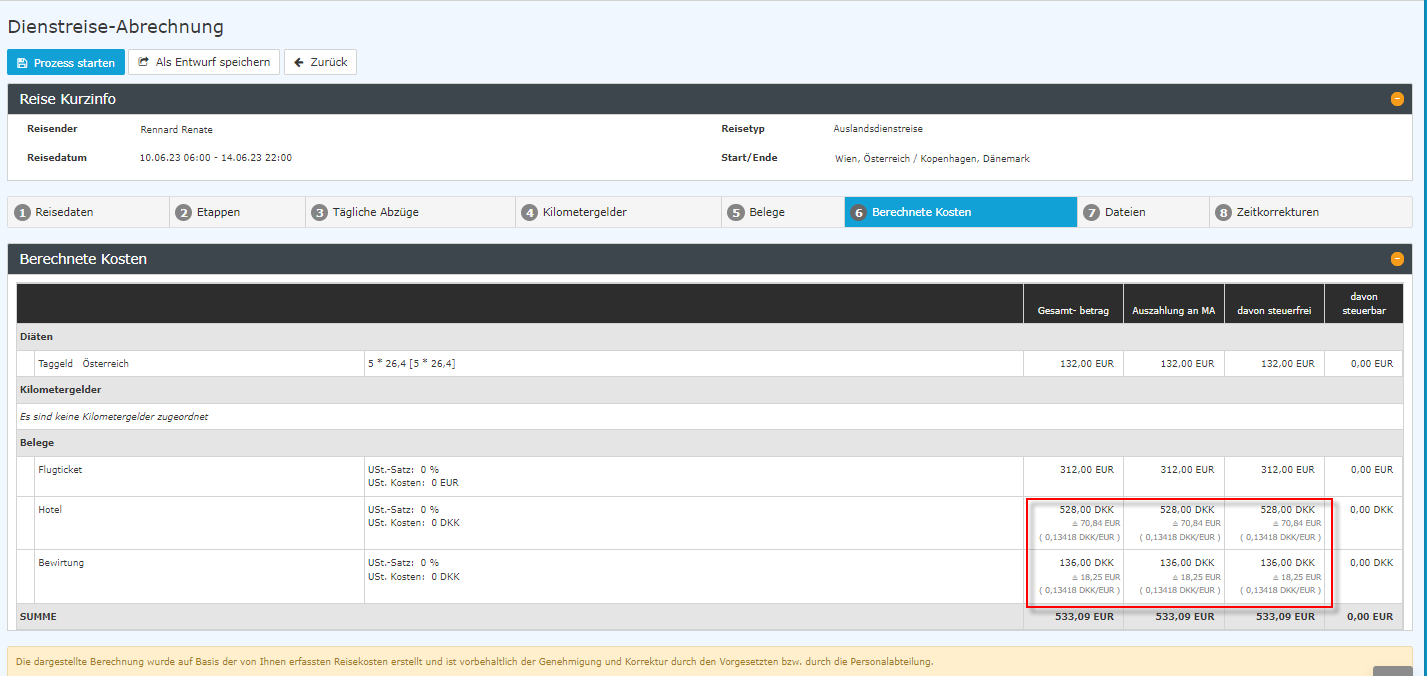The width and height of the screenshot is (1427, 676).
Task: Switch to the Zeitkorrekturen tab
Action: [1310, 212]
